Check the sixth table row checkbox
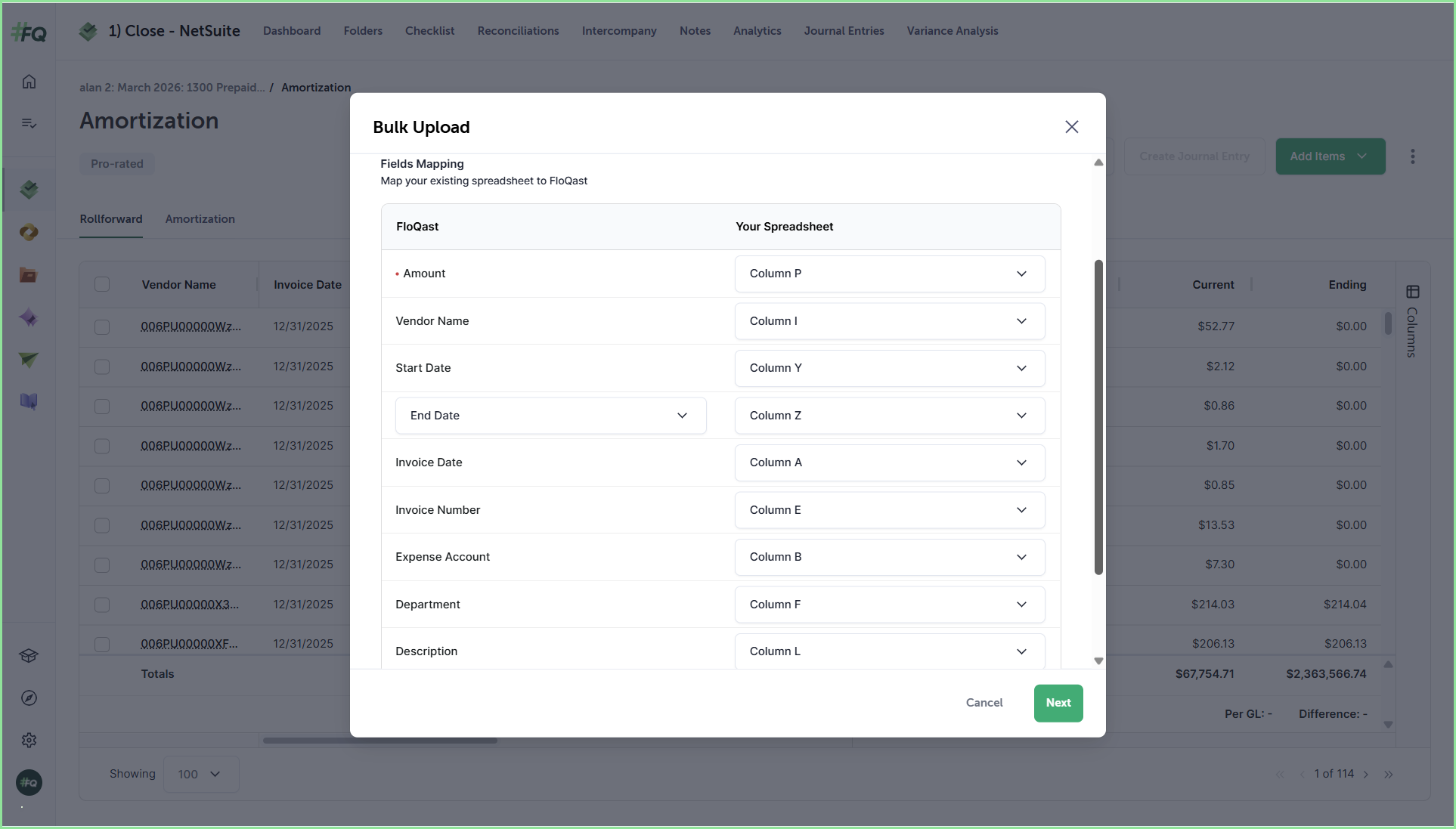This screenshot has width=1456, height=829. click(102, 526)
